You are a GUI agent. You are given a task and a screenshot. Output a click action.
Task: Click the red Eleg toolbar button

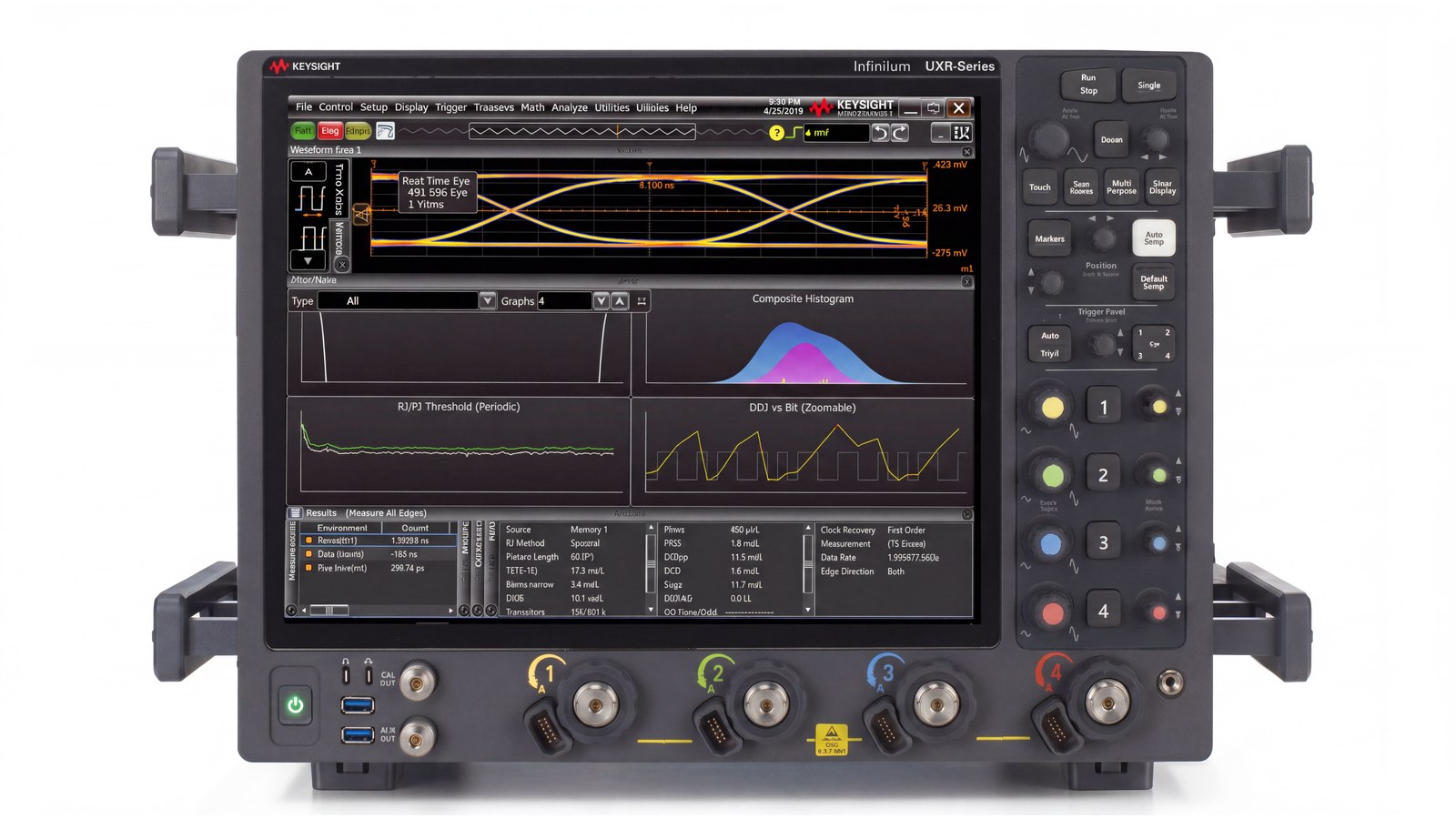pyautogui.click(x=329, y=131)
